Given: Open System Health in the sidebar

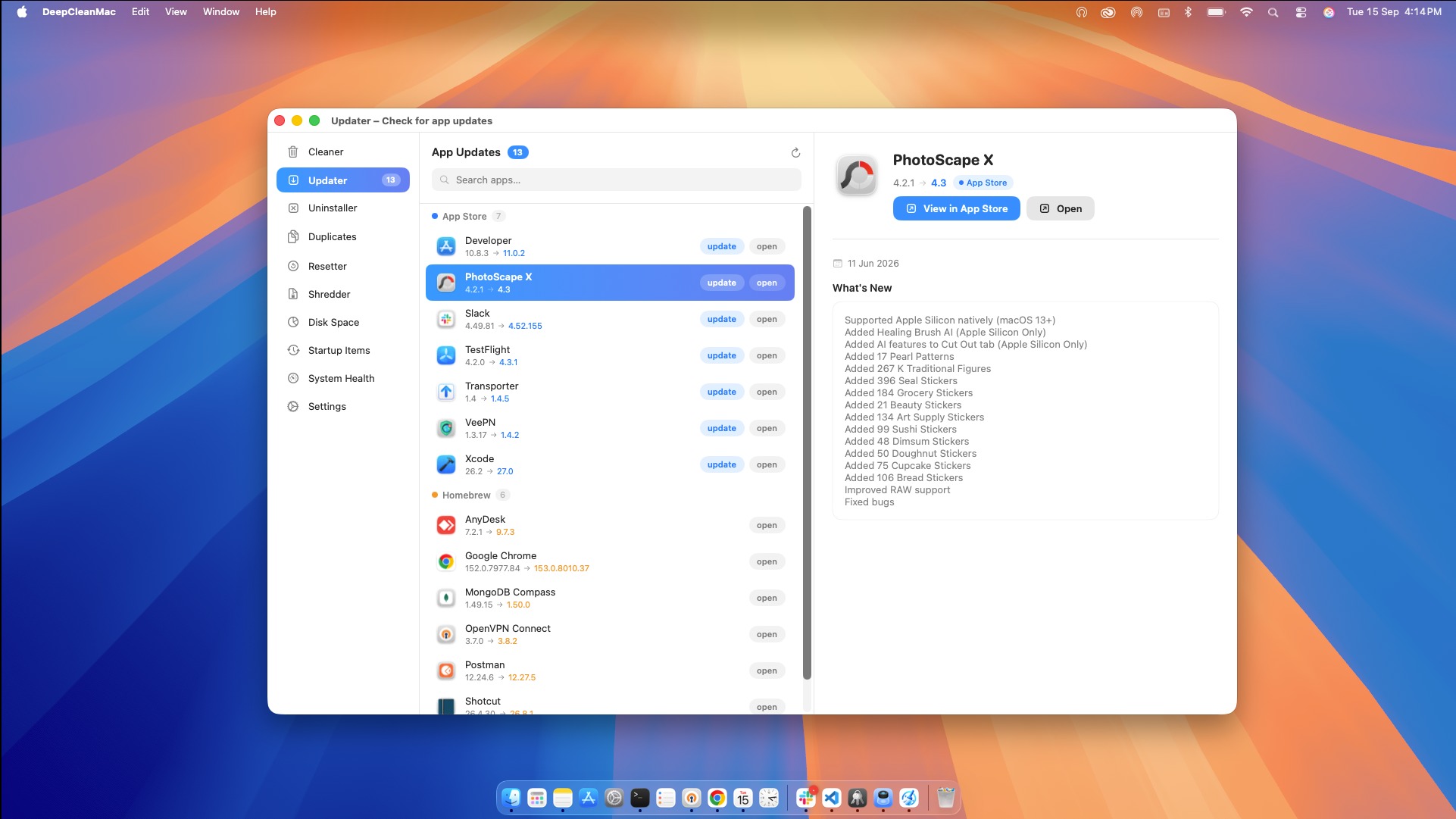Looking at the screenshot, I should pyautogui.click(x=343, y=379).
